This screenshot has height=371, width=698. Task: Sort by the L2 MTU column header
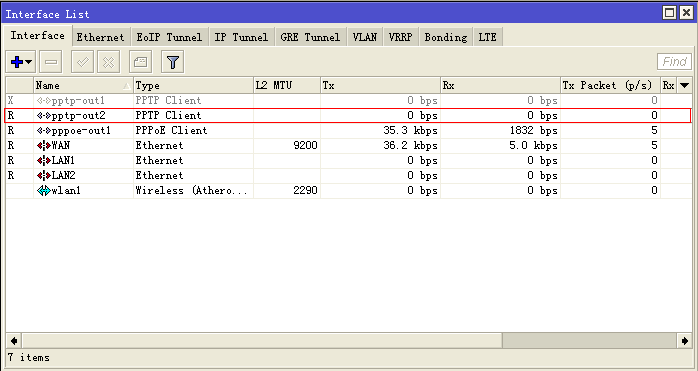click(287, 85)
